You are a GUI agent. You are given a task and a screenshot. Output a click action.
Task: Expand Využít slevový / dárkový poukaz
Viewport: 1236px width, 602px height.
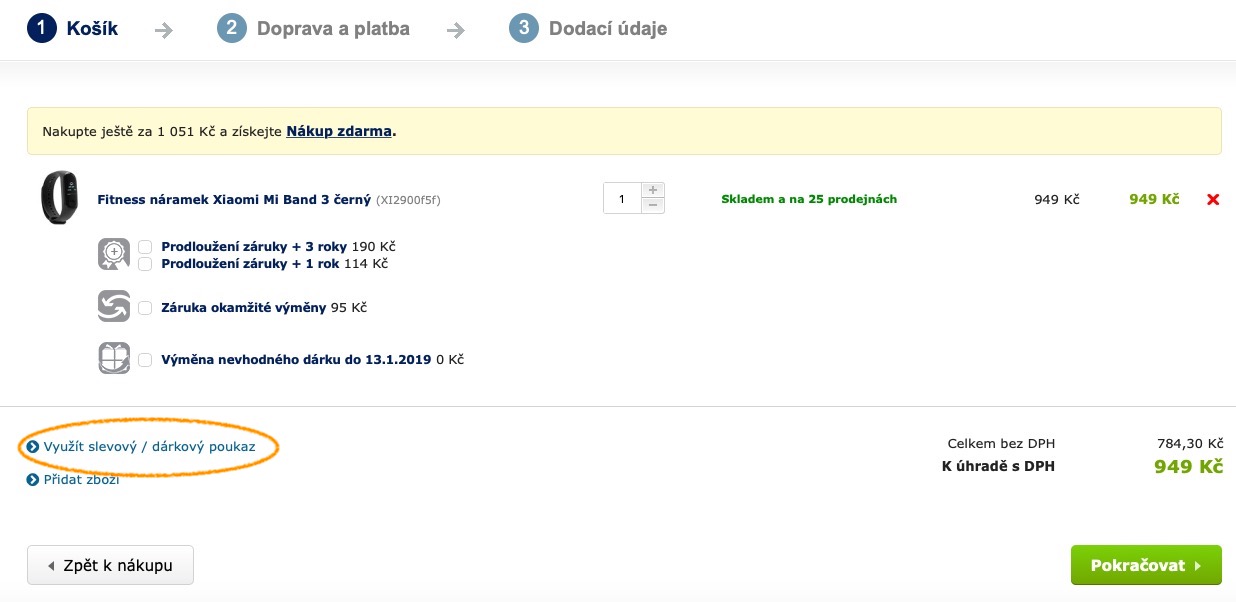[149, 447]
